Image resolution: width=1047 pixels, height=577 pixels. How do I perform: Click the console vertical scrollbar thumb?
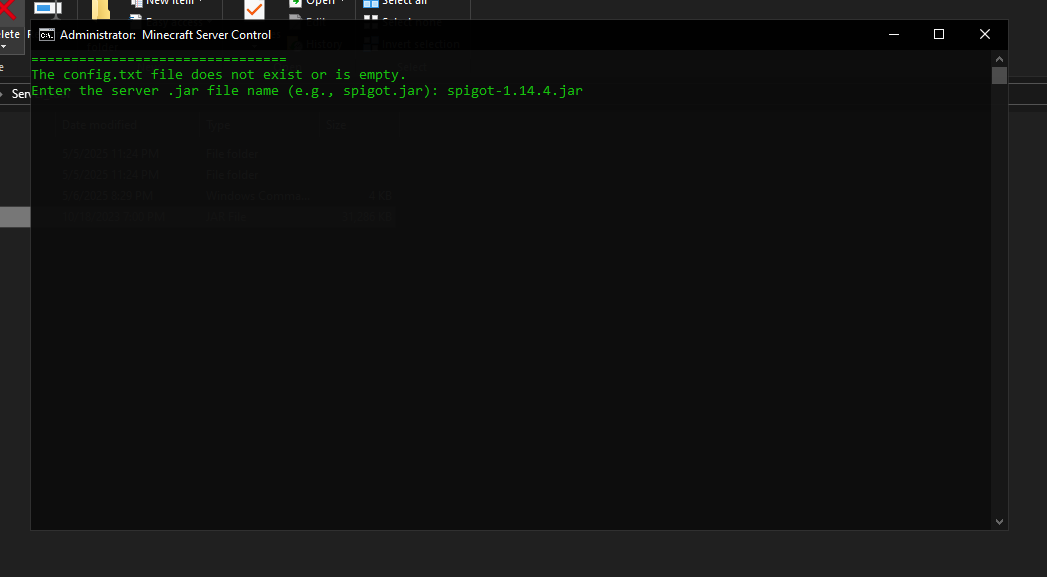pos(999,75)
